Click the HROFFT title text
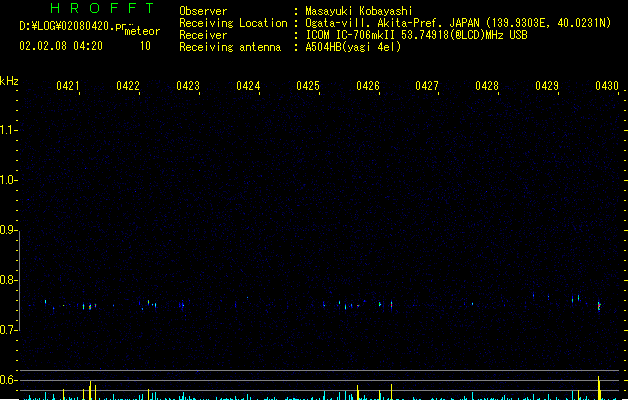This screenshot has height=400, width=629. 102,8
